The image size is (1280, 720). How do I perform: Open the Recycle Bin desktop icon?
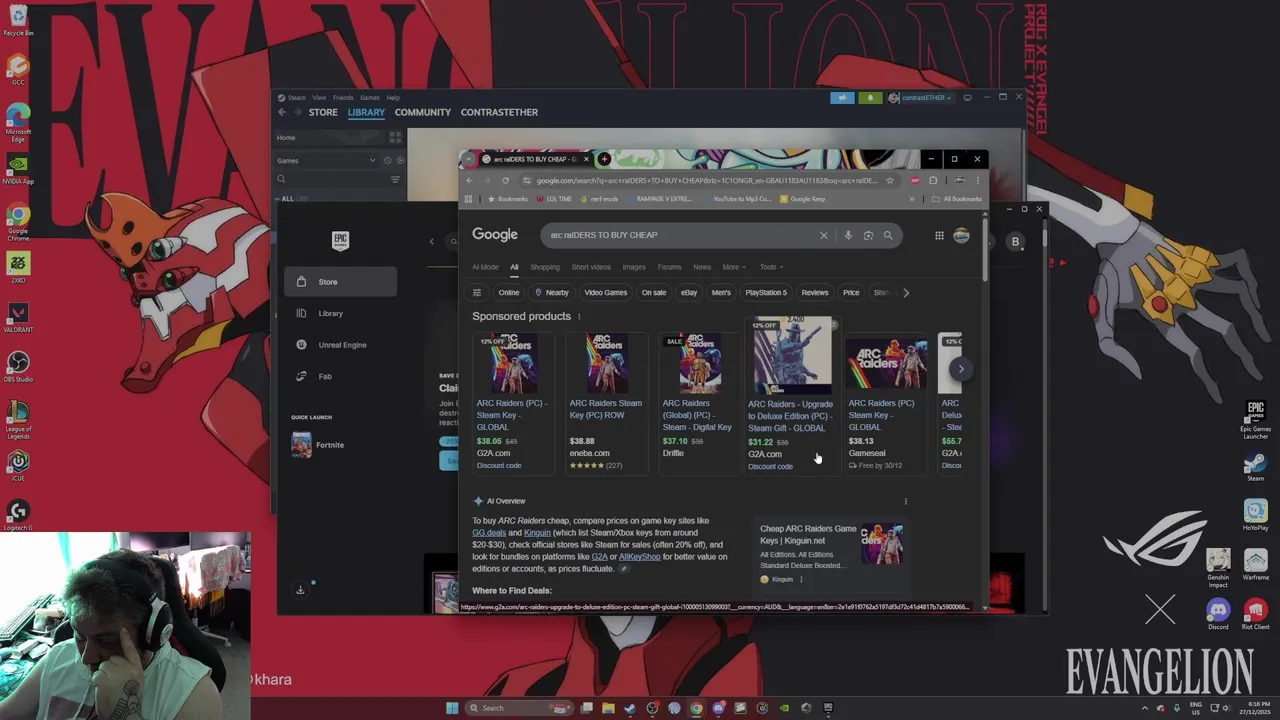click(x=18, y=20)
